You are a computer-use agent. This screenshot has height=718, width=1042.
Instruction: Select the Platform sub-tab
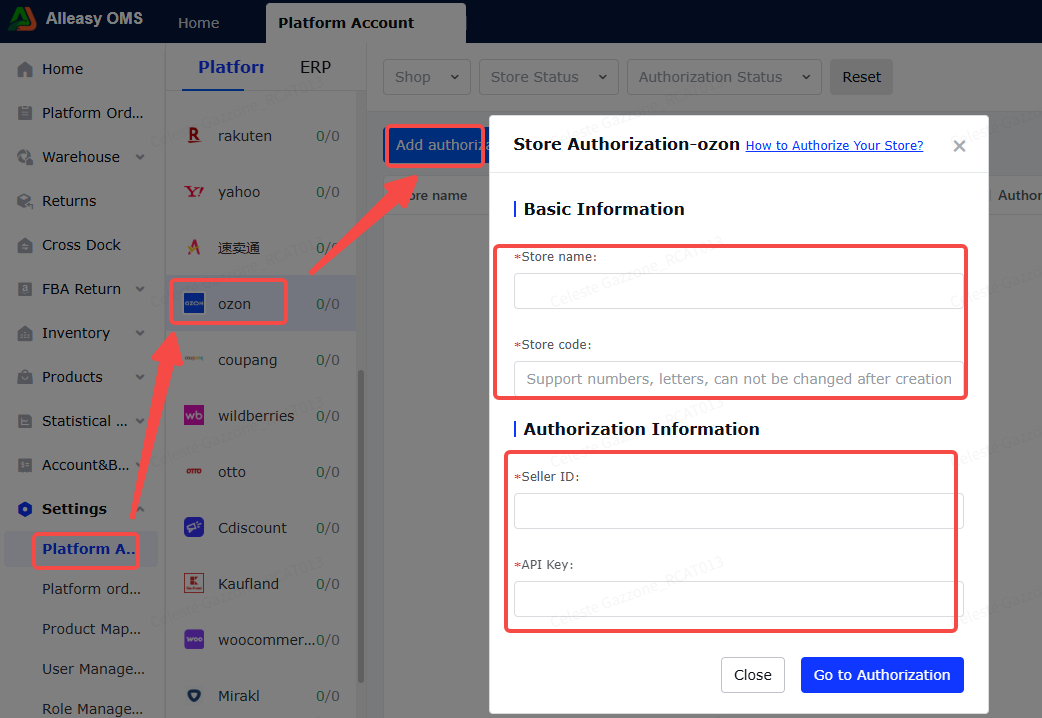(x=231, y=67)
